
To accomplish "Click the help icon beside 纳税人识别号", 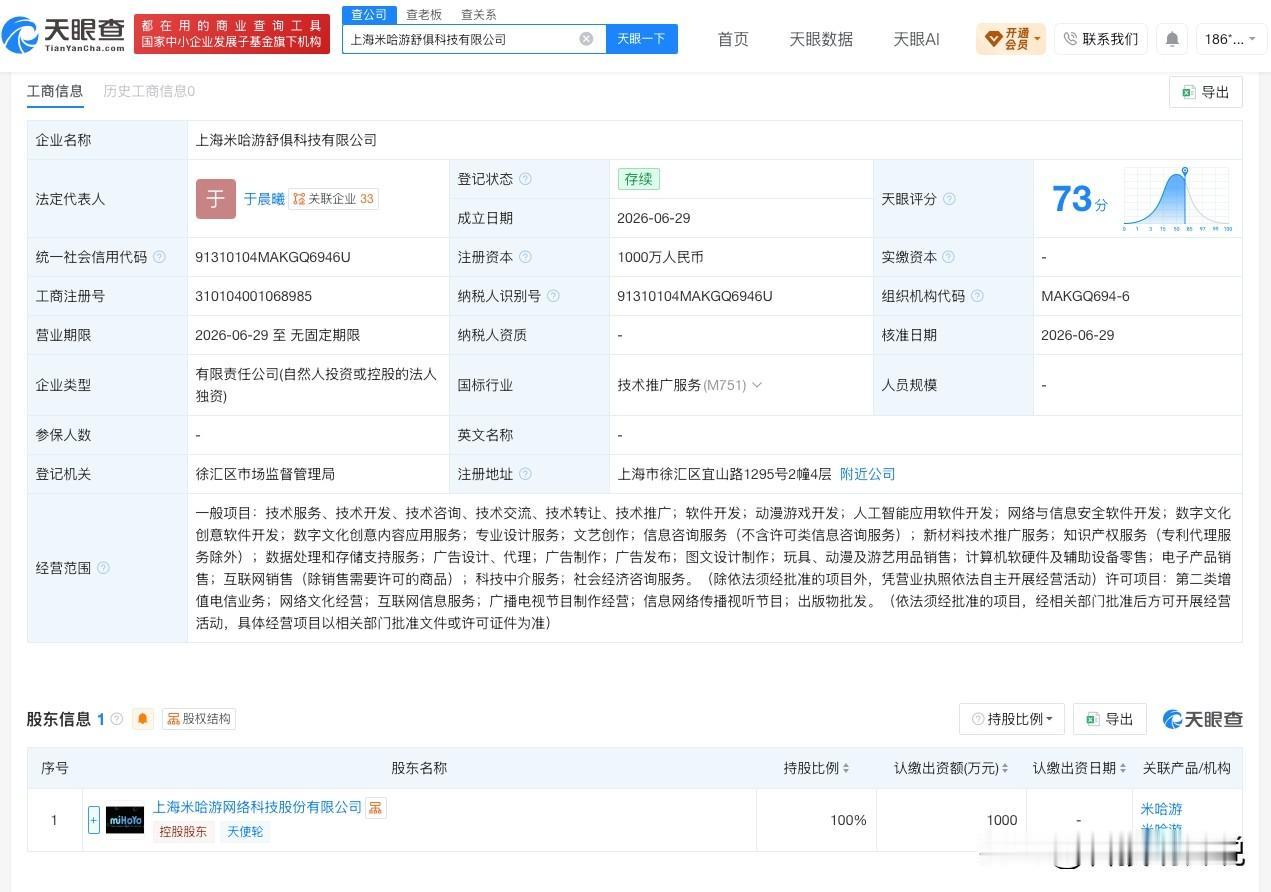I will click(x=553, y=296).
